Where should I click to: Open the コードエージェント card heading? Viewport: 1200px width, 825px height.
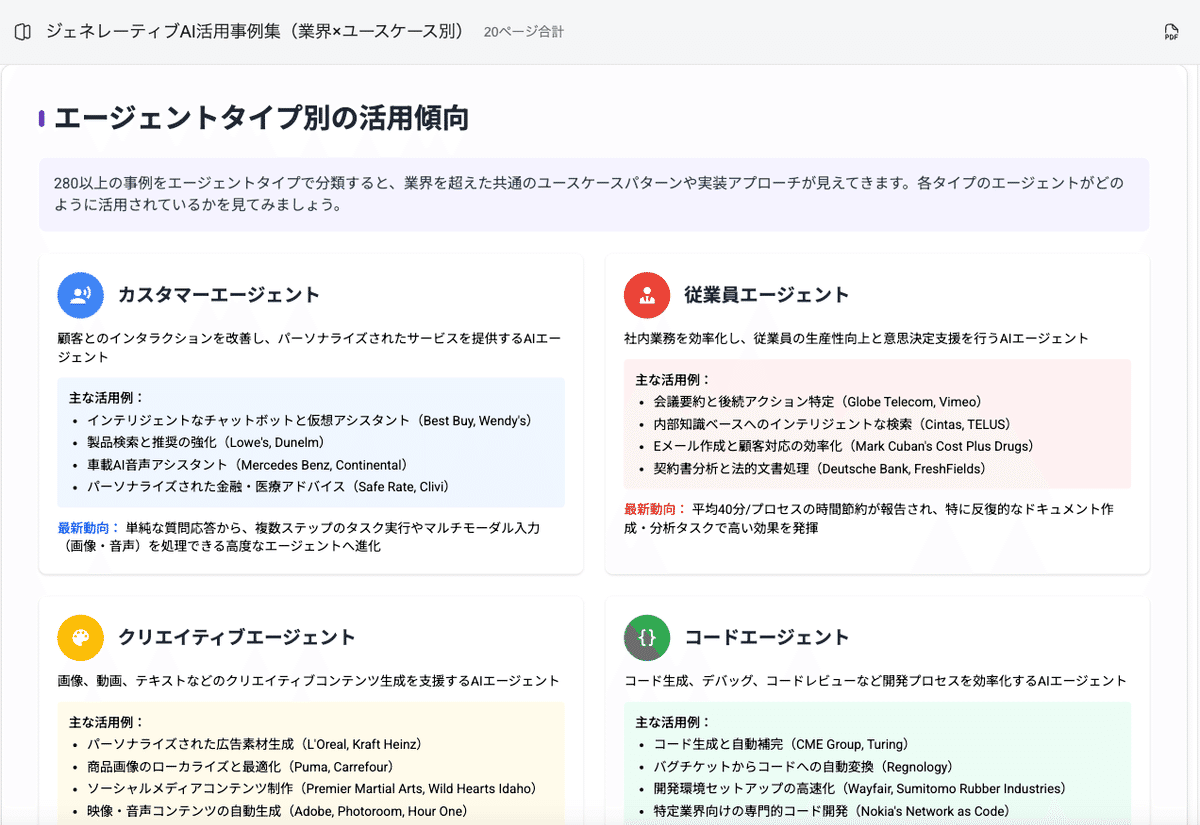[x=767, y=637]
